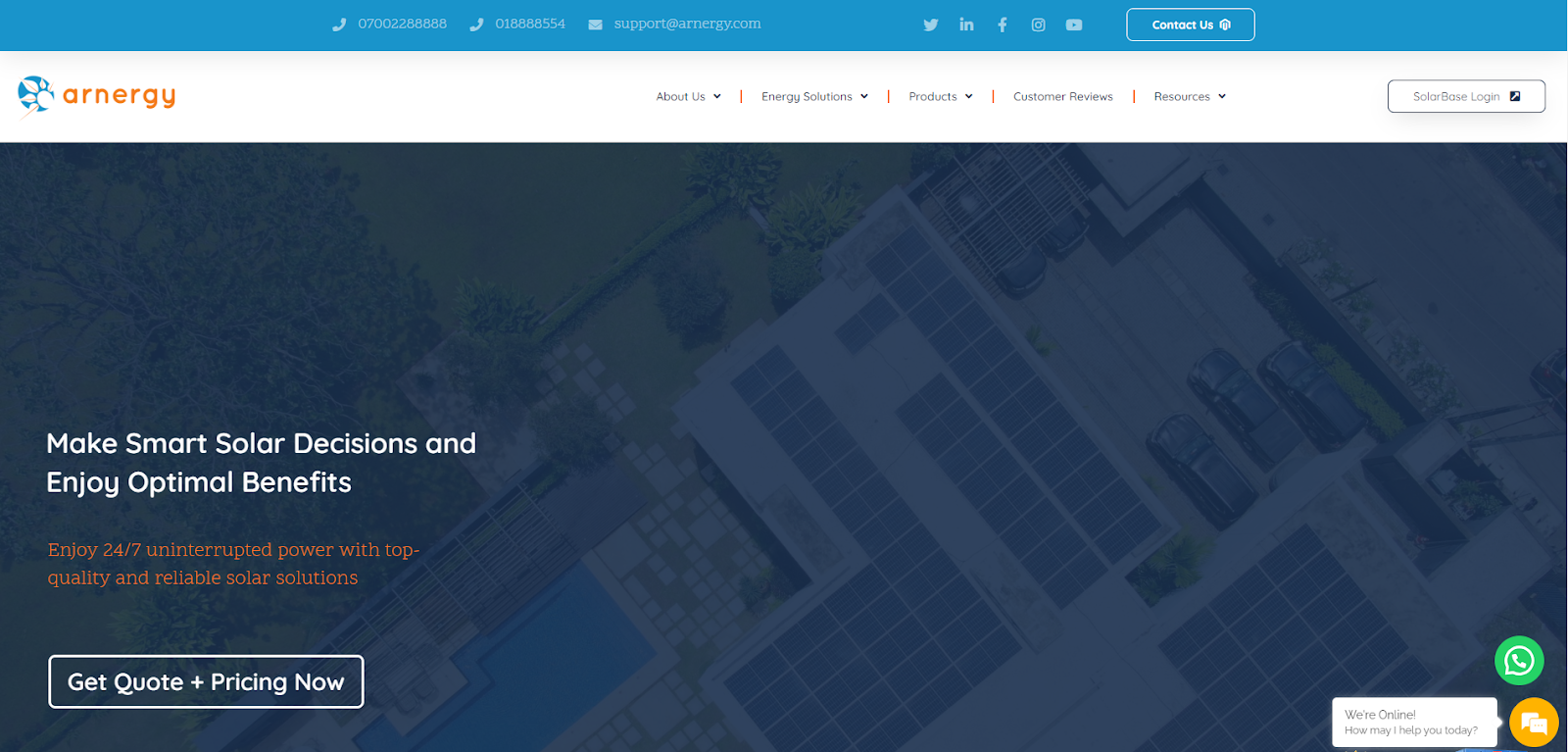Image resolution: width=1568 pixels, height=752 pixels.
Task: Open the orange live chat bubble
Action: 1534,724
